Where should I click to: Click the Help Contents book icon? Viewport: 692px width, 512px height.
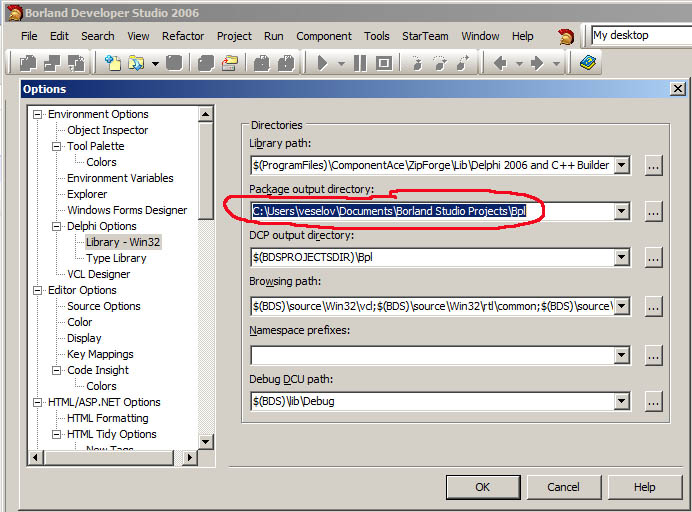pyautogui.click(x=588, y=63)
